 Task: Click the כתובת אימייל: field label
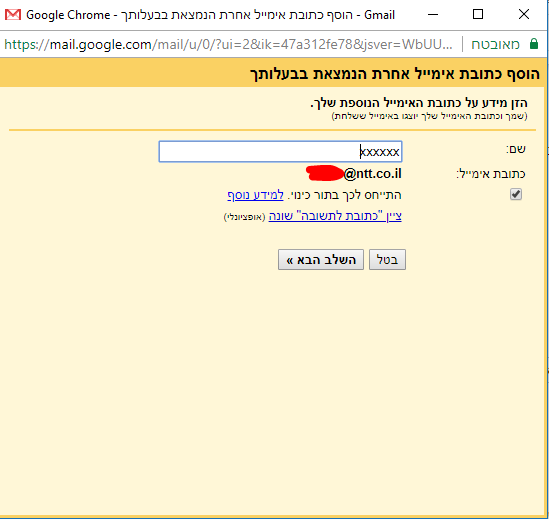491,174
